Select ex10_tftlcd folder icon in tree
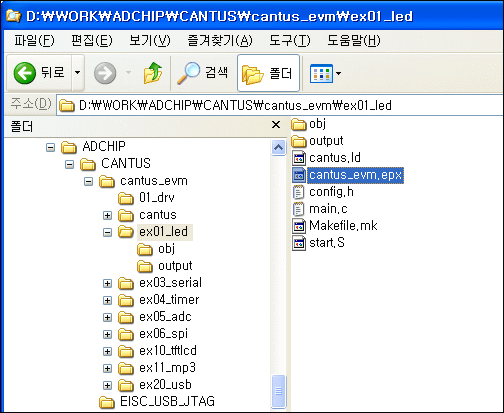504x413 pixels. point(126,351)
